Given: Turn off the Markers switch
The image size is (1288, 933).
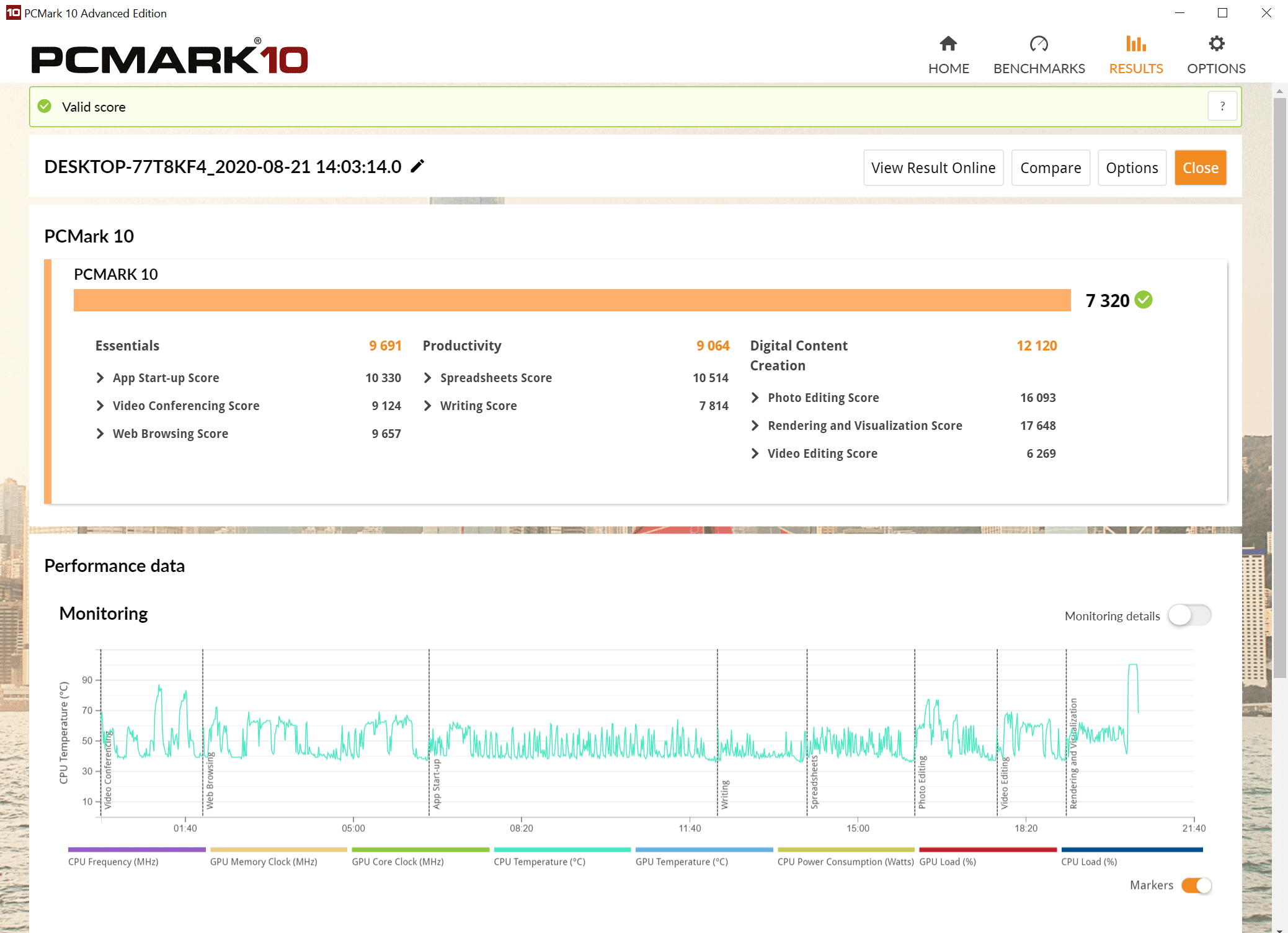Looking at the screenshot, I should pos(1196,885).
